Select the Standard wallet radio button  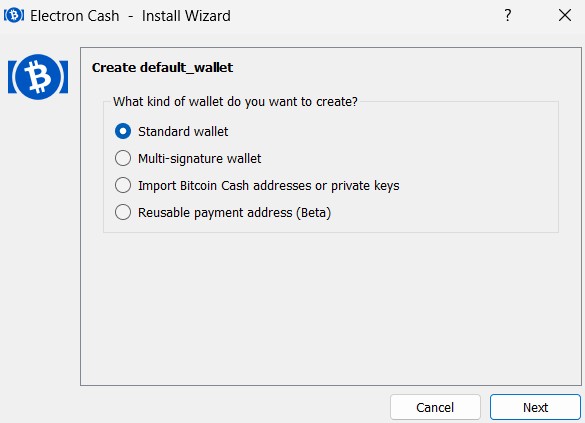click(x=123, y=131)
